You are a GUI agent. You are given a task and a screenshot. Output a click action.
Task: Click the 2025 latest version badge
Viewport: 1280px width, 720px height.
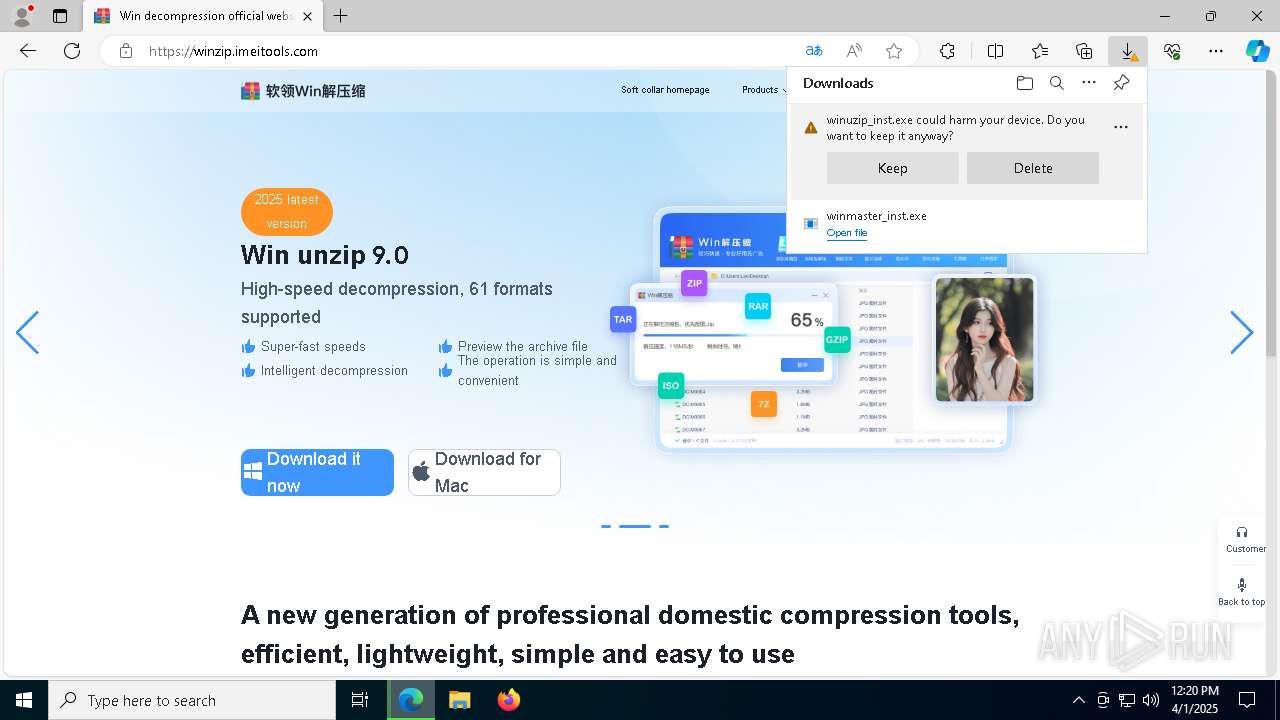(x=287, y=212)
